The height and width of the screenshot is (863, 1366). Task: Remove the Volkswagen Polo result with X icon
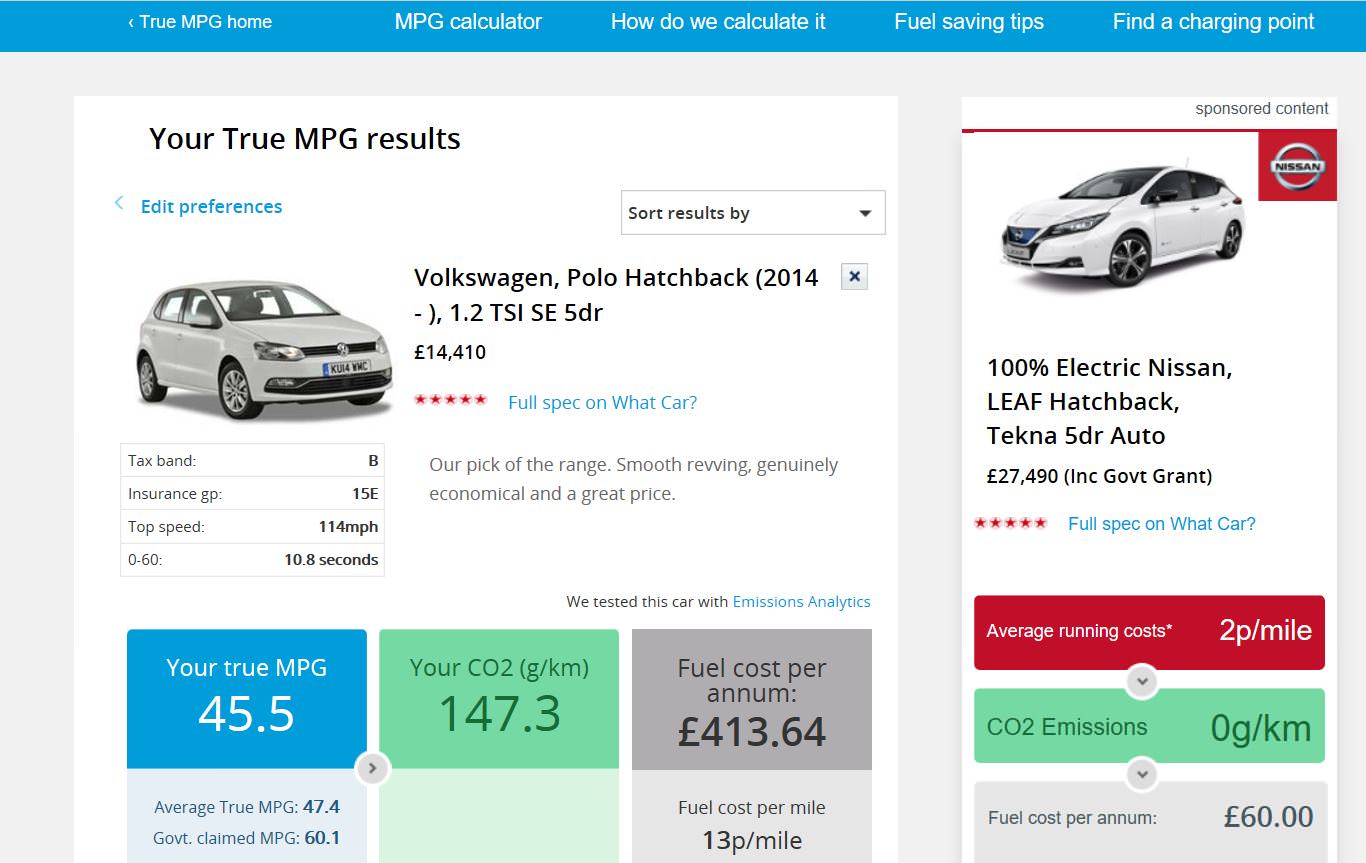(x=854, y=277)
